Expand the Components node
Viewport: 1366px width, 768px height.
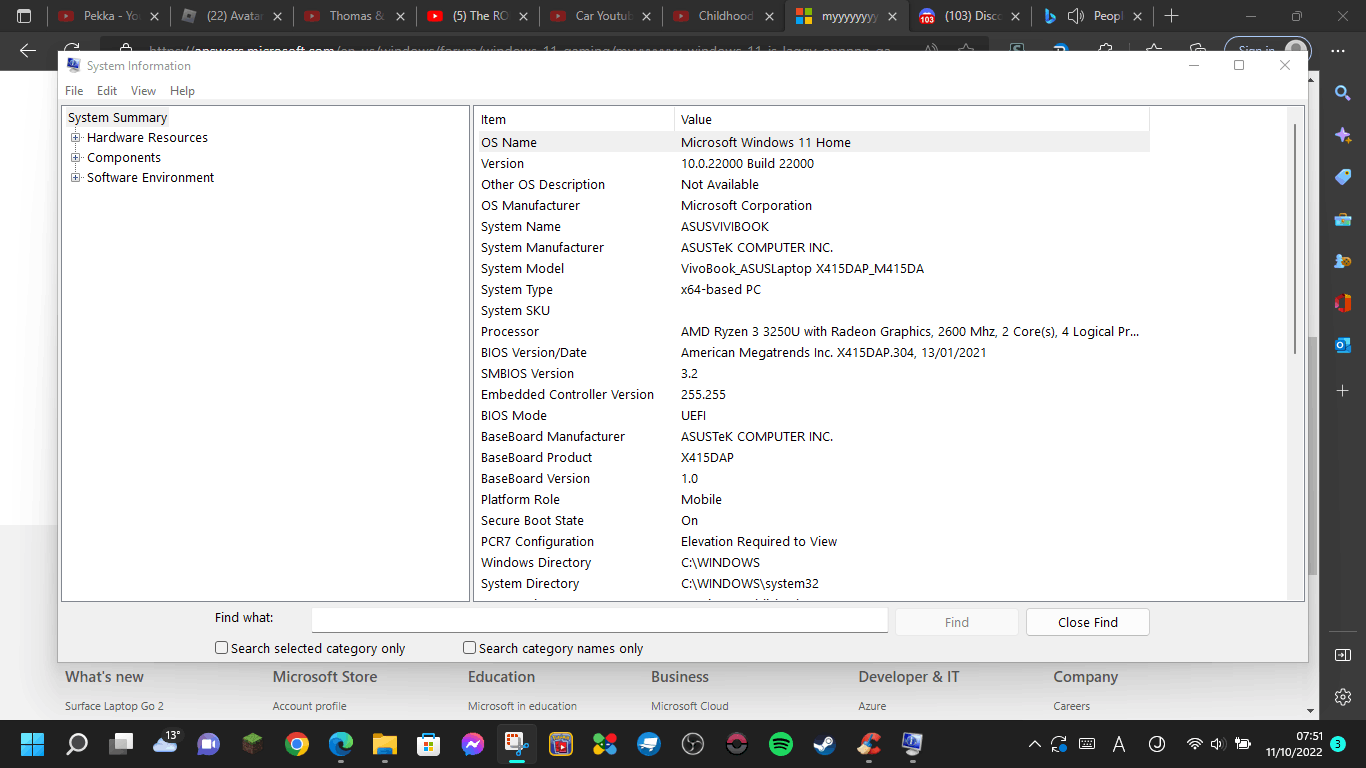click(x=75, y=157)
